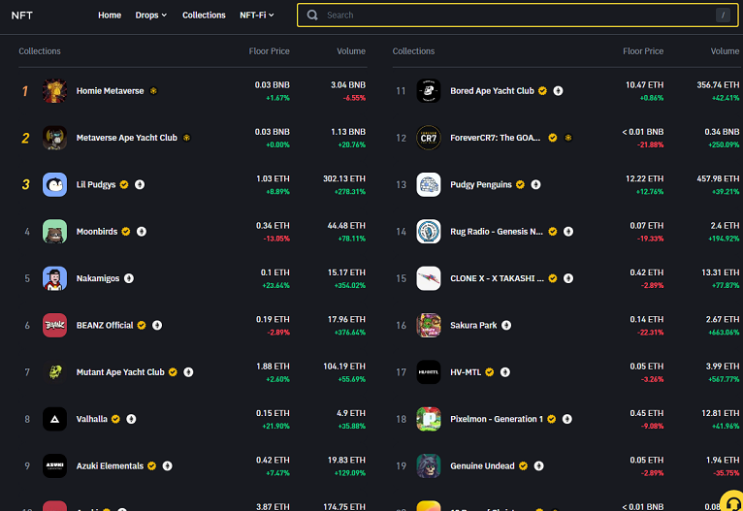Click Bored Ape floor price 10.47 ETH
The image size is (743, 511).
[644, 85]
